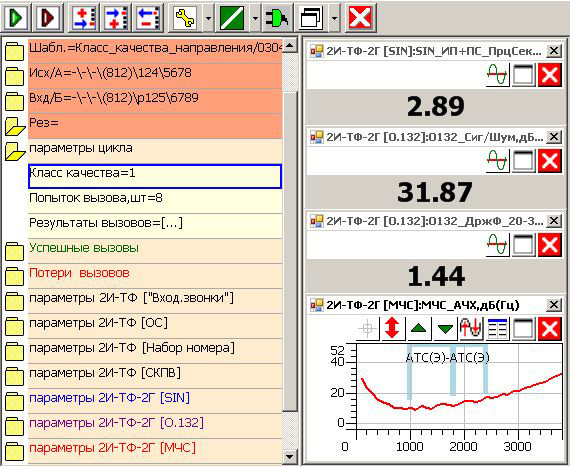Click 'Результаты вызовов=[...]' entry
Viewport: 570px width, 467px height.
tap(106, 223)
